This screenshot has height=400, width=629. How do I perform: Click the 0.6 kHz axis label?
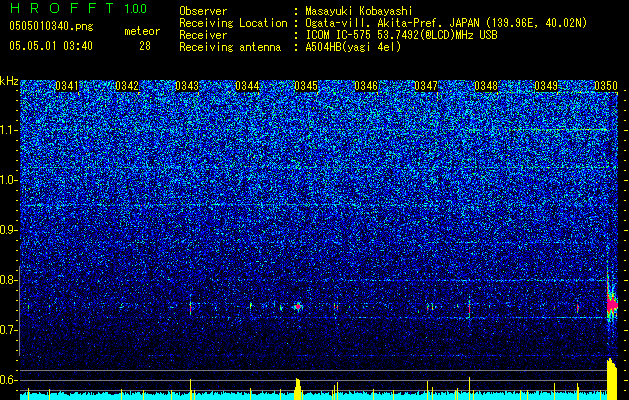pos(9,380)
